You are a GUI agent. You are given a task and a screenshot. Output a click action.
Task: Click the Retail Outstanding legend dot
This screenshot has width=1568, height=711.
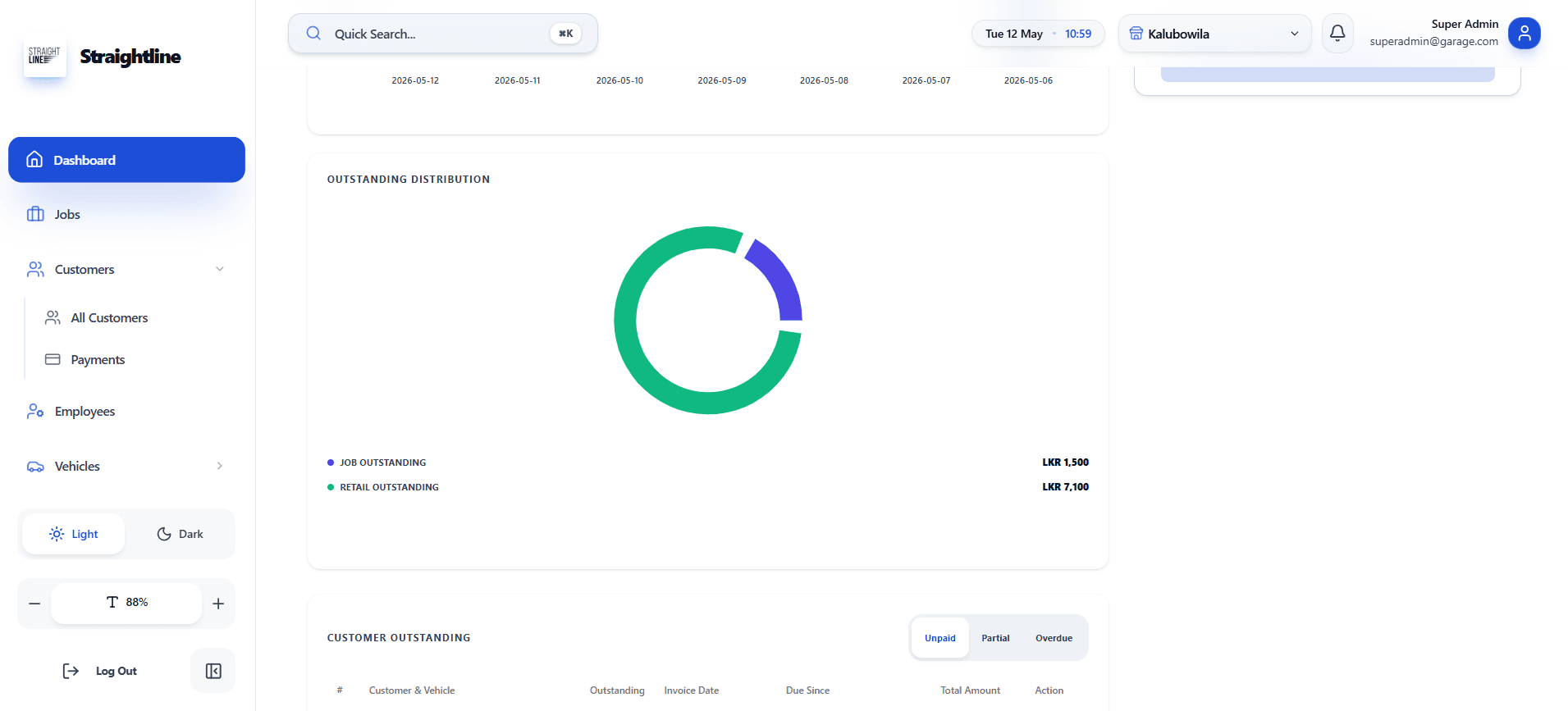331,487
